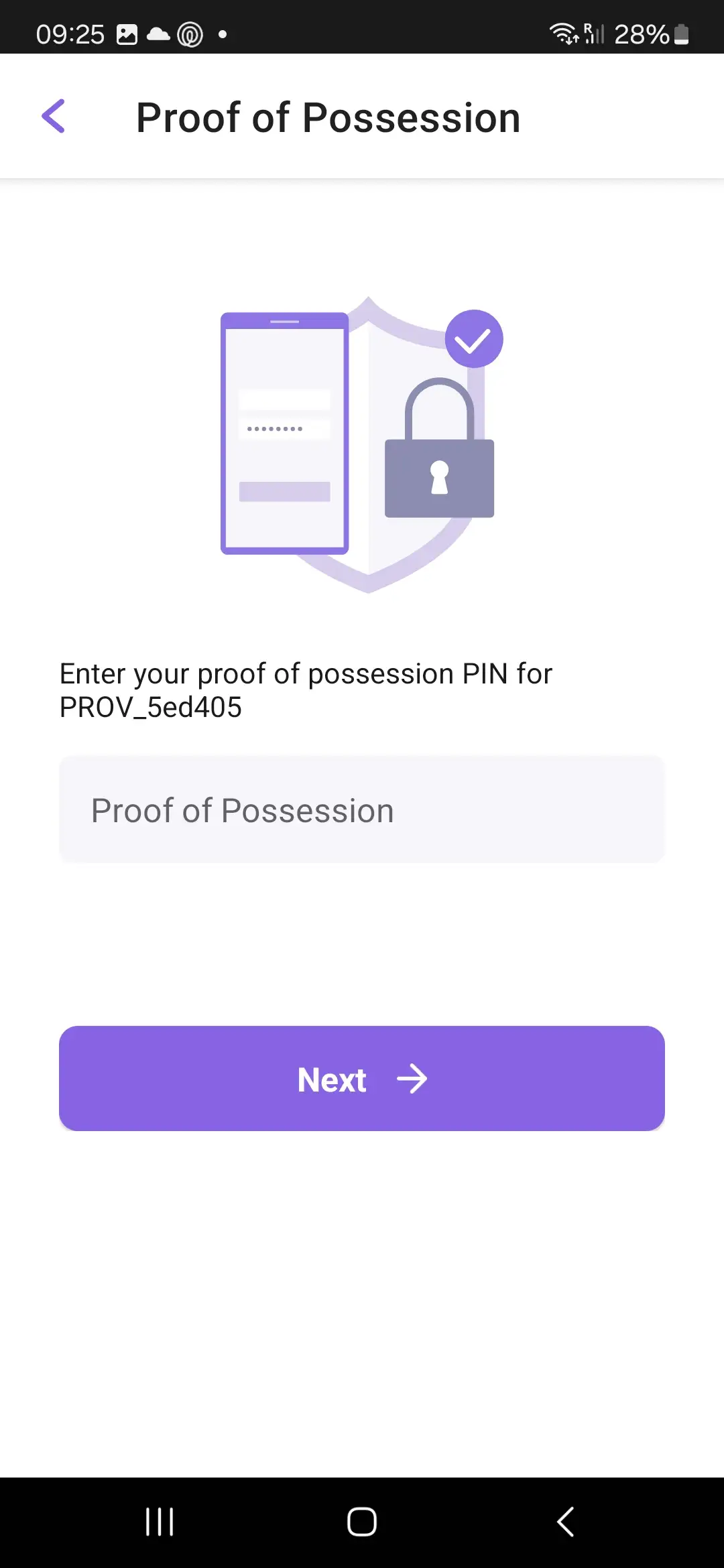Open Android recent apps button
Screen dimensions: 724x1568
point(160,1522)
